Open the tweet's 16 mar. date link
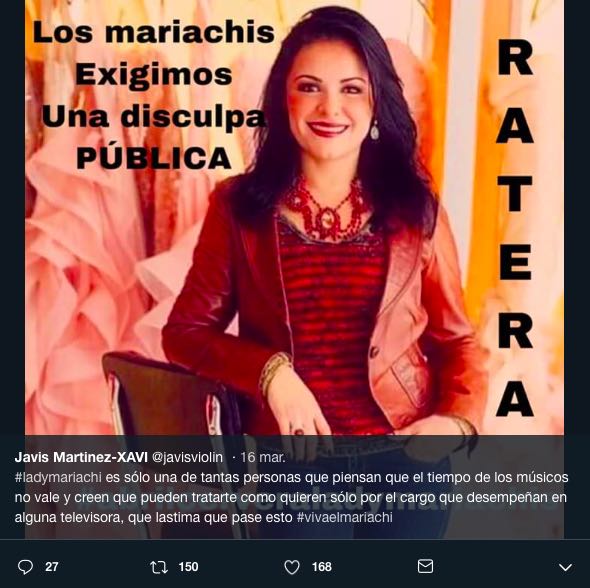Screen dimensions: 590x588 tap(263, 457)
